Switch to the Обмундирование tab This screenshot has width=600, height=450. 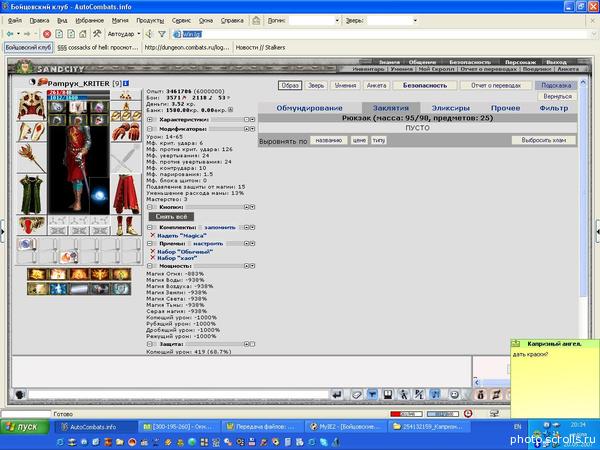click(x=309, y=108)
